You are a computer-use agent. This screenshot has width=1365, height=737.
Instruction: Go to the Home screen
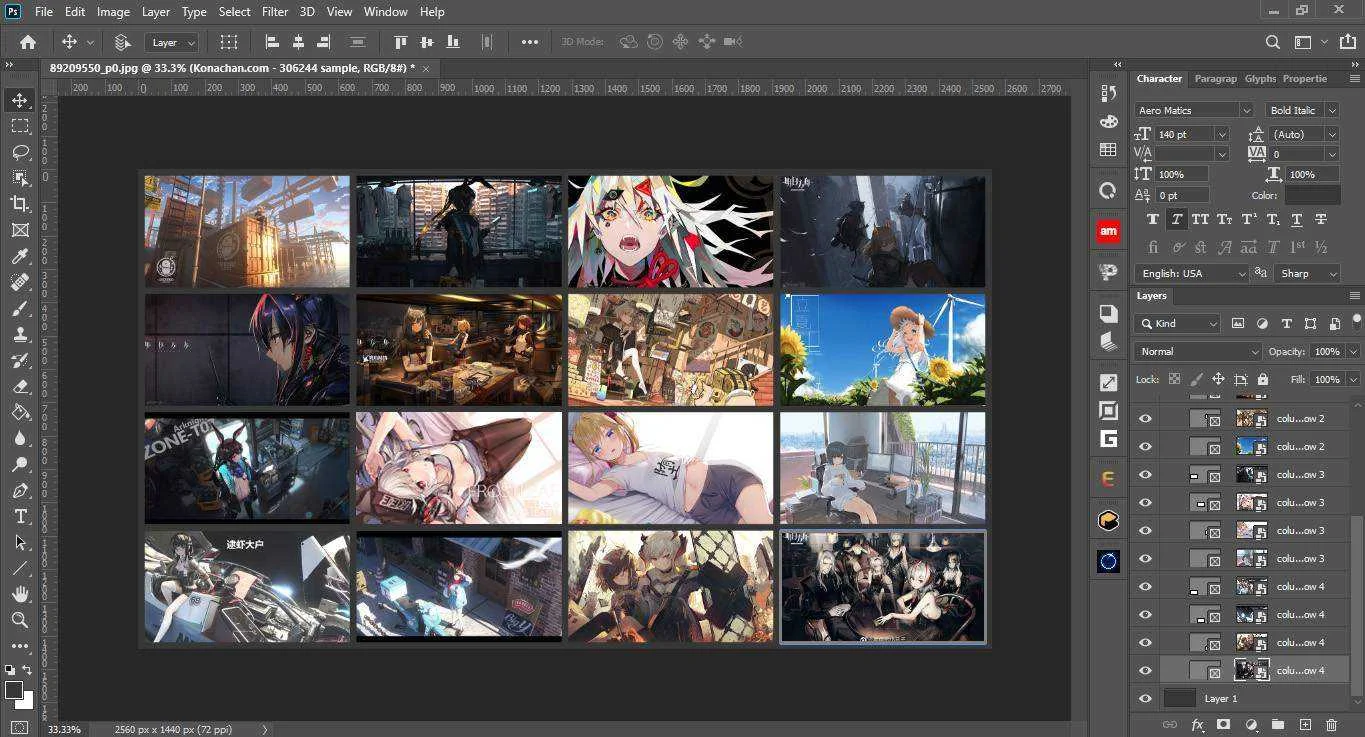(x=28, y=42)
